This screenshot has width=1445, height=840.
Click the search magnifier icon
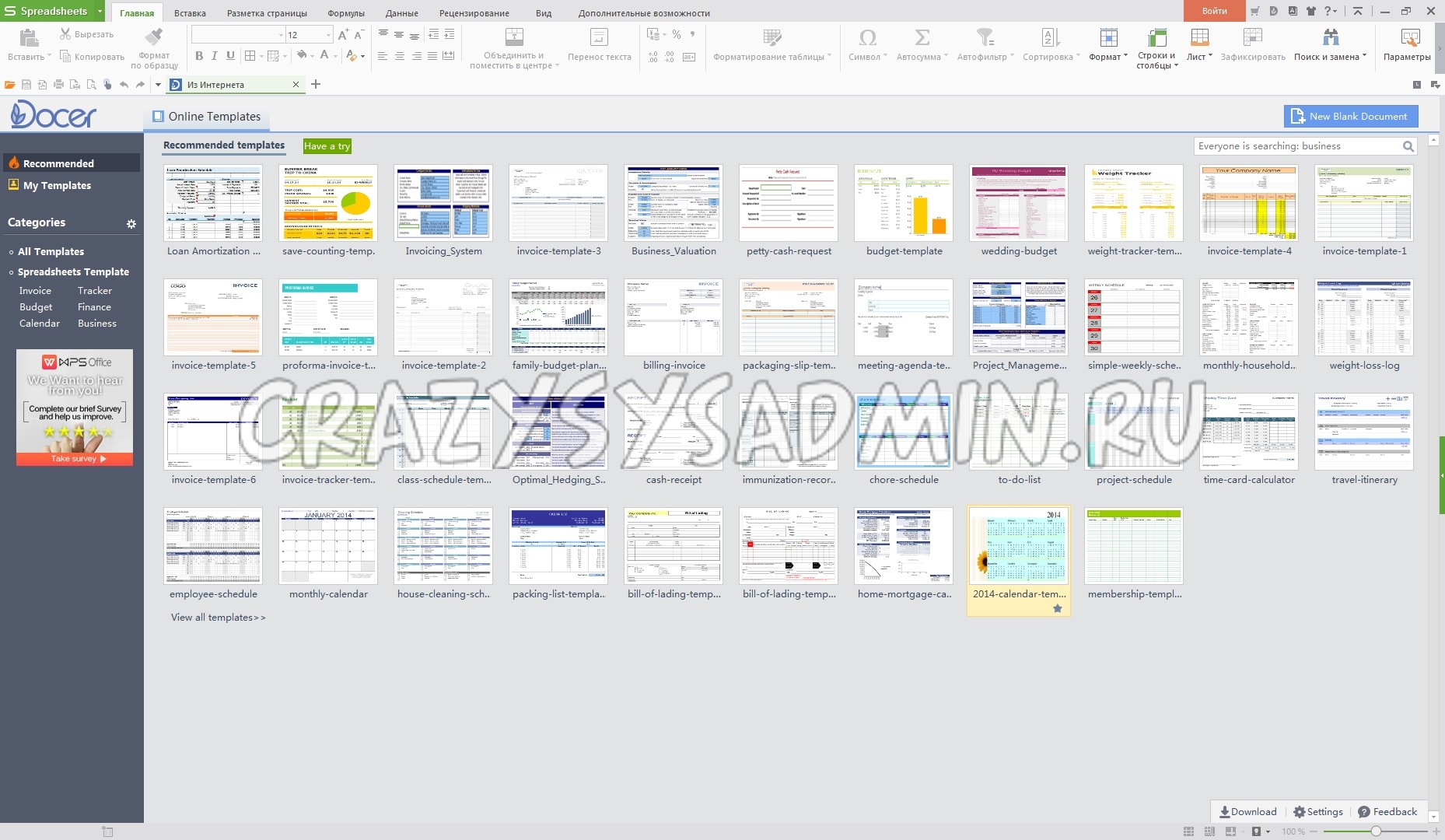[1408, 146]
